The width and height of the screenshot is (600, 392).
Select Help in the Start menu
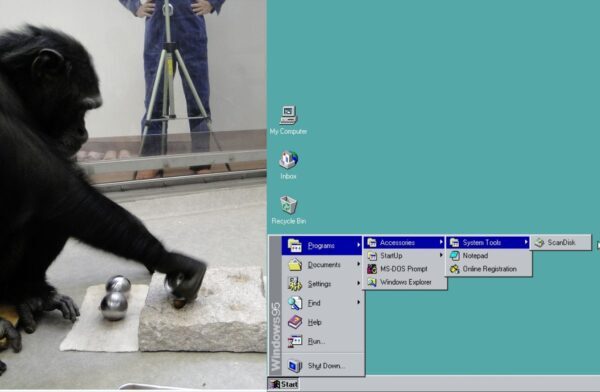[x=322, y=322]
